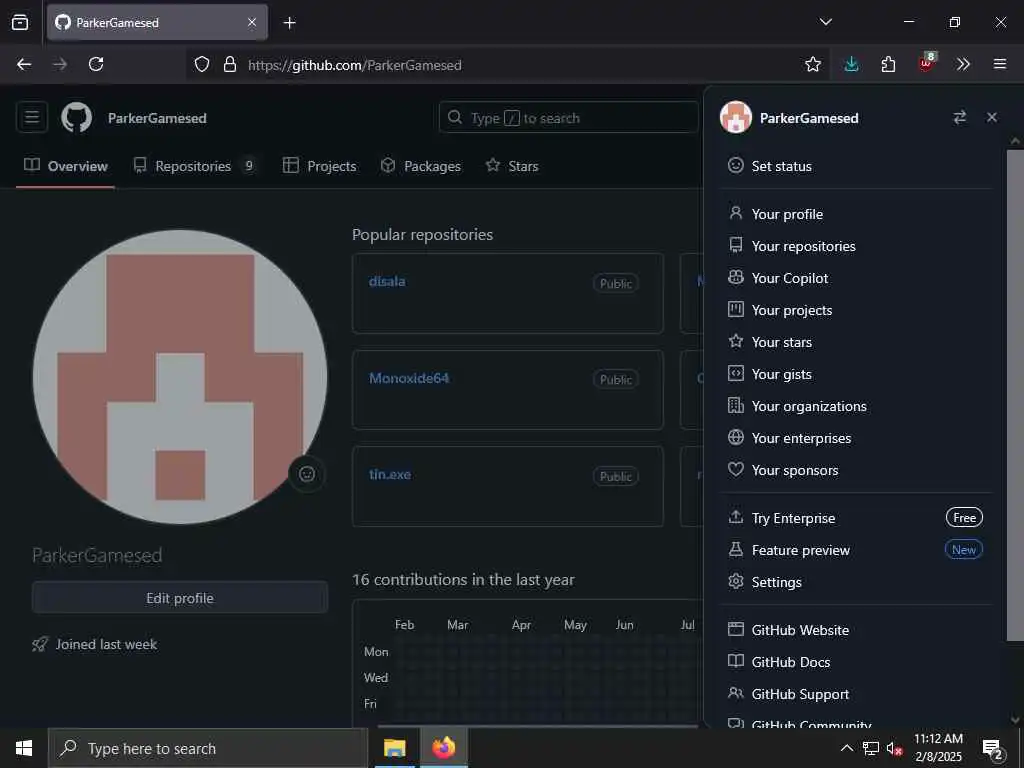
Task: Click the muted volume tray icon
Action: point(894,748)
